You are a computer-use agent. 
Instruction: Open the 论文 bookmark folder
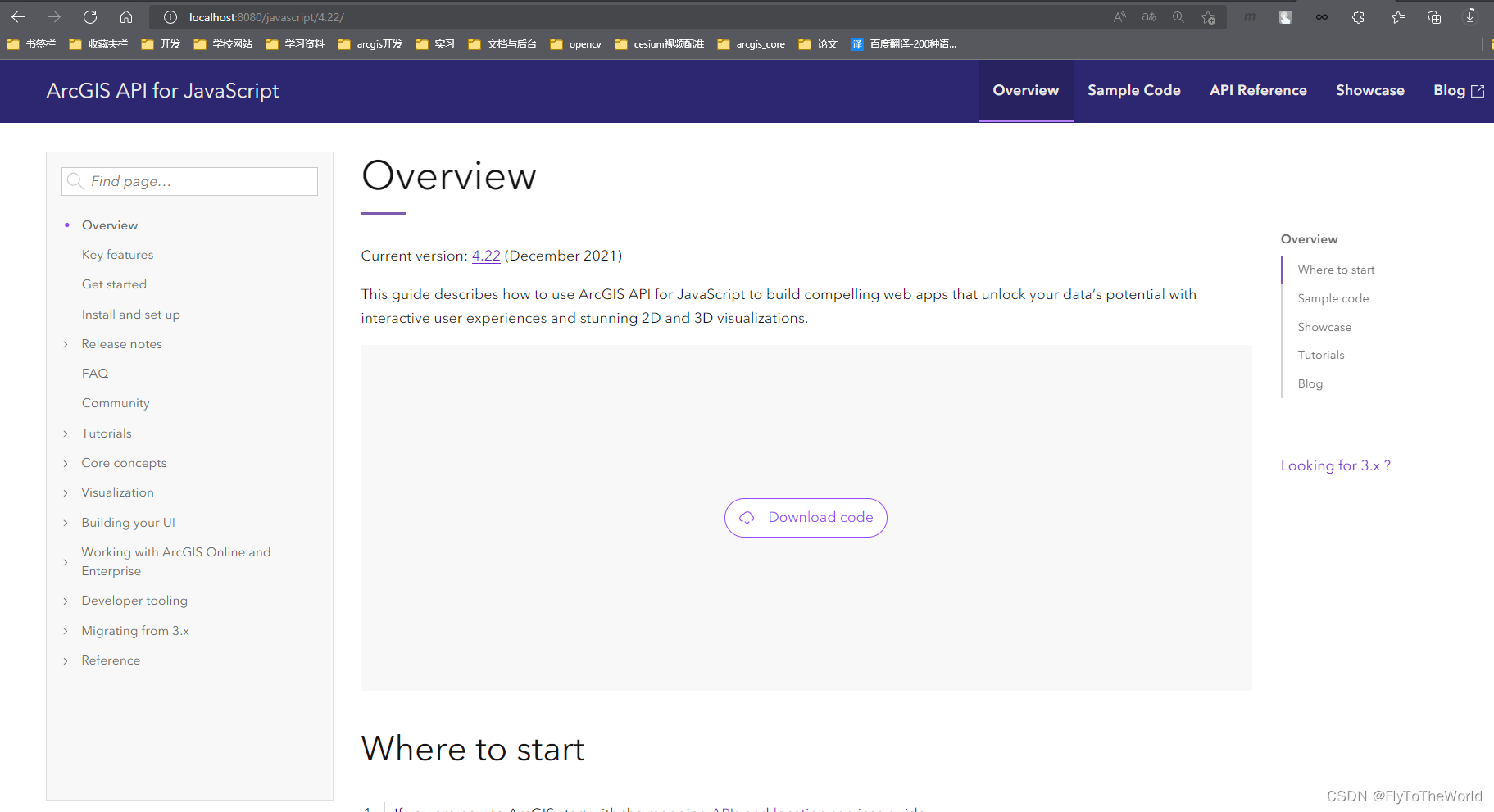click(x=818, y=44)
